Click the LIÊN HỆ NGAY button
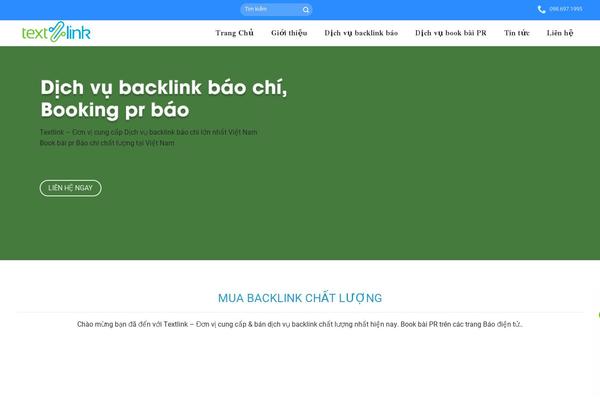 tap(70, 188)
